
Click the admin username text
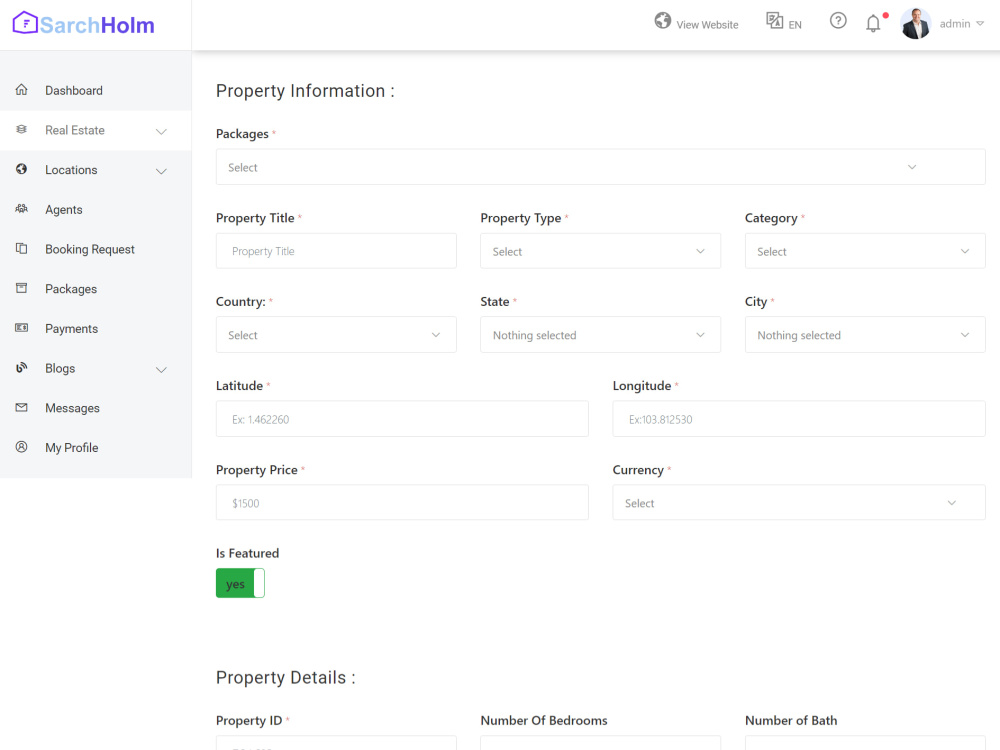tap(955, 24)
